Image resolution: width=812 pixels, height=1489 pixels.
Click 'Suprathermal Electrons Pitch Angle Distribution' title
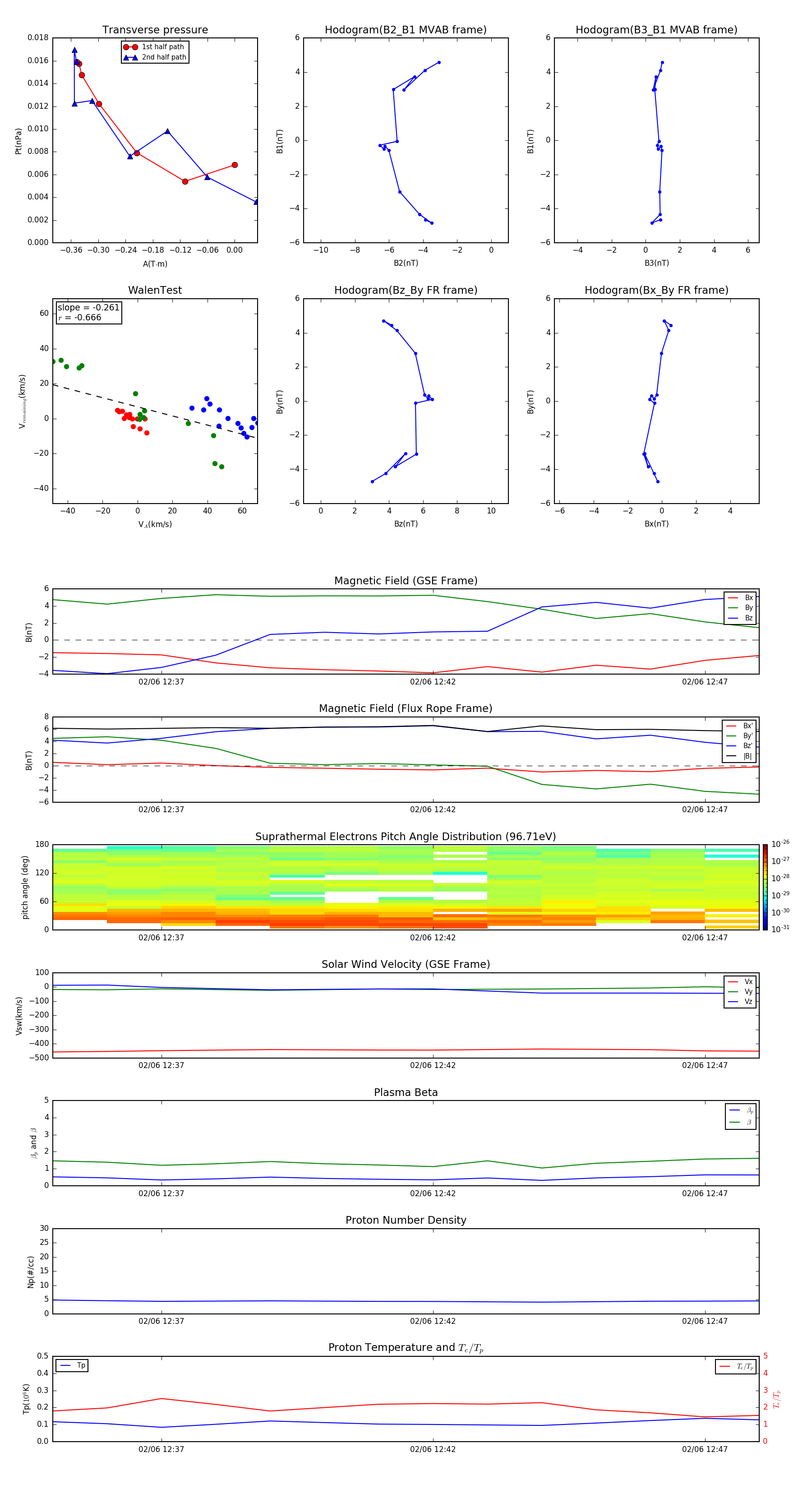click(406, 837)
